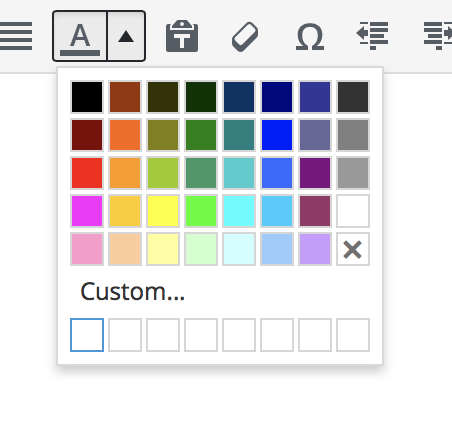
Task: Select the yellow color swatch
Action: coord(163,211)
